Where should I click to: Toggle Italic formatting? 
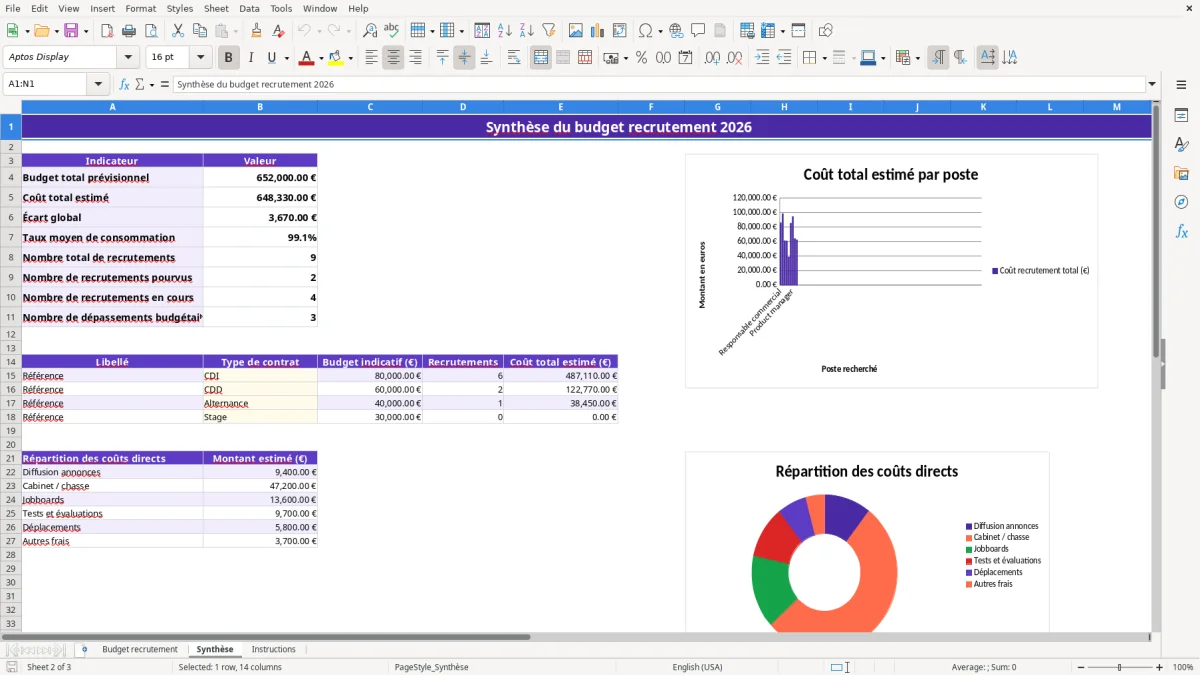click(251, 58)
